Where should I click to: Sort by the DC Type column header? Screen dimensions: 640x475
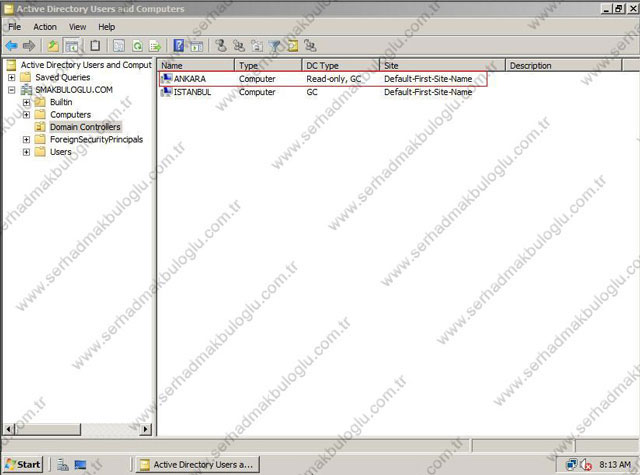340,65
